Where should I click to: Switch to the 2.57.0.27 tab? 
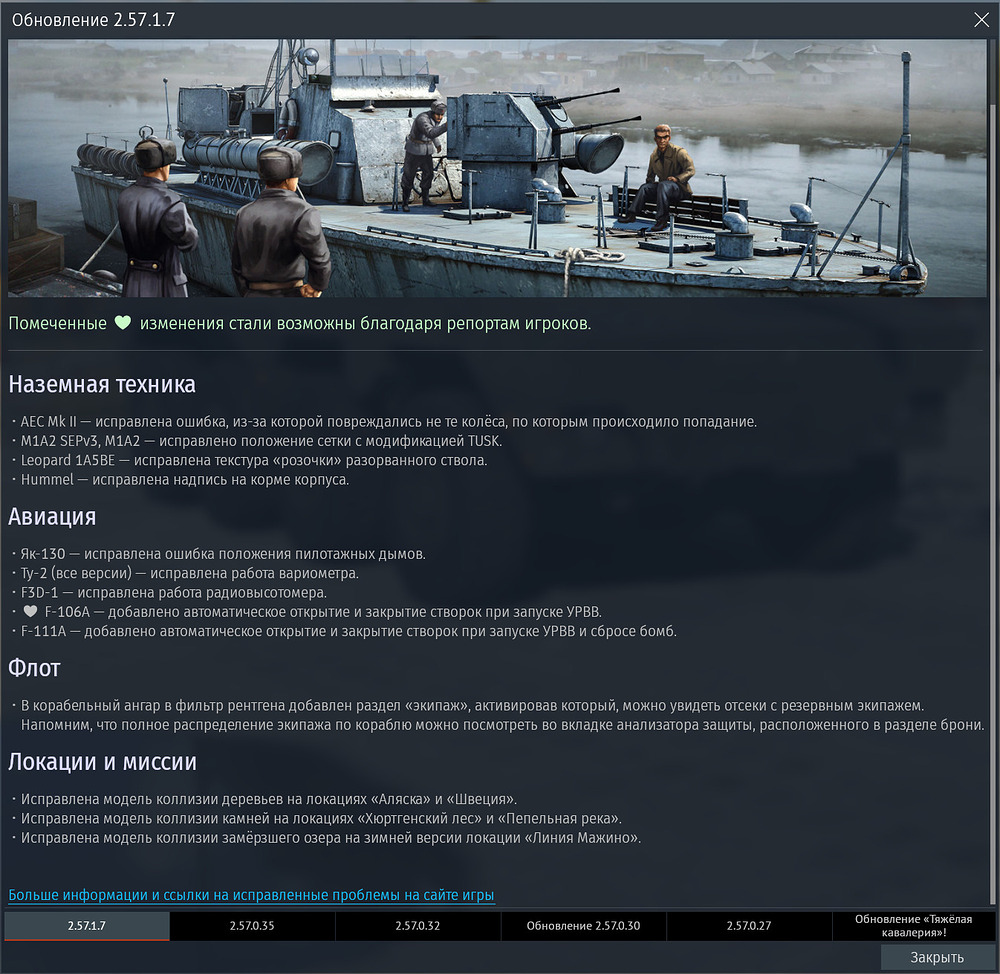[x=749, y=926]
